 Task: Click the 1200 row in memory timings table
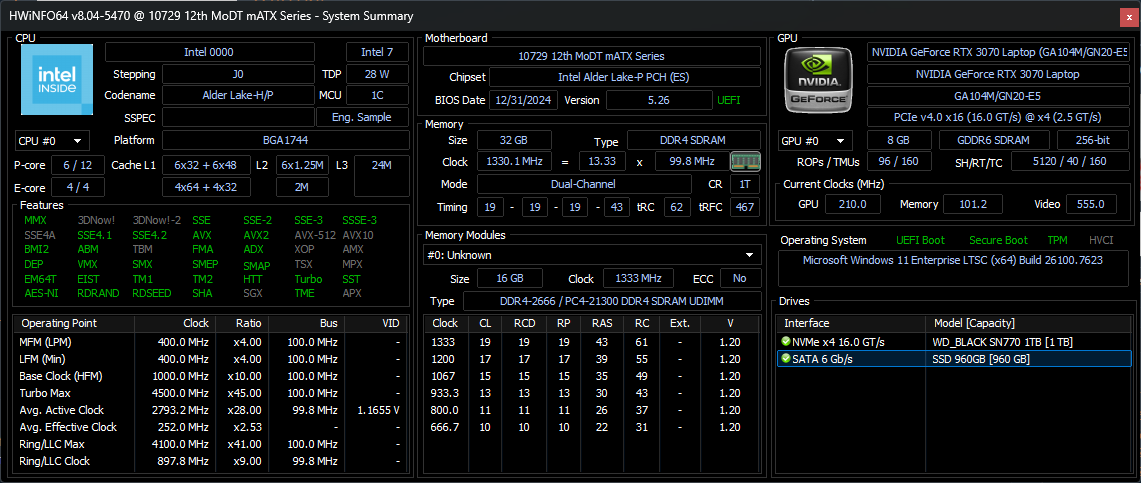[x=592, y=359]
